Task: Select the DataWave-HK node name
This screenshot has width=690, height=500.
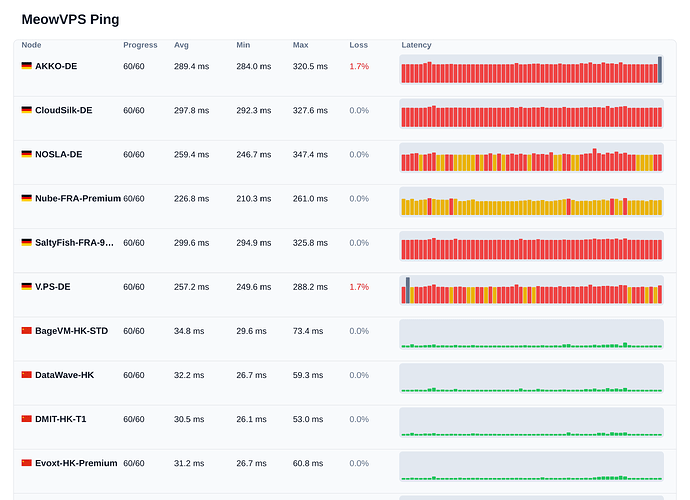Action: 65,375
